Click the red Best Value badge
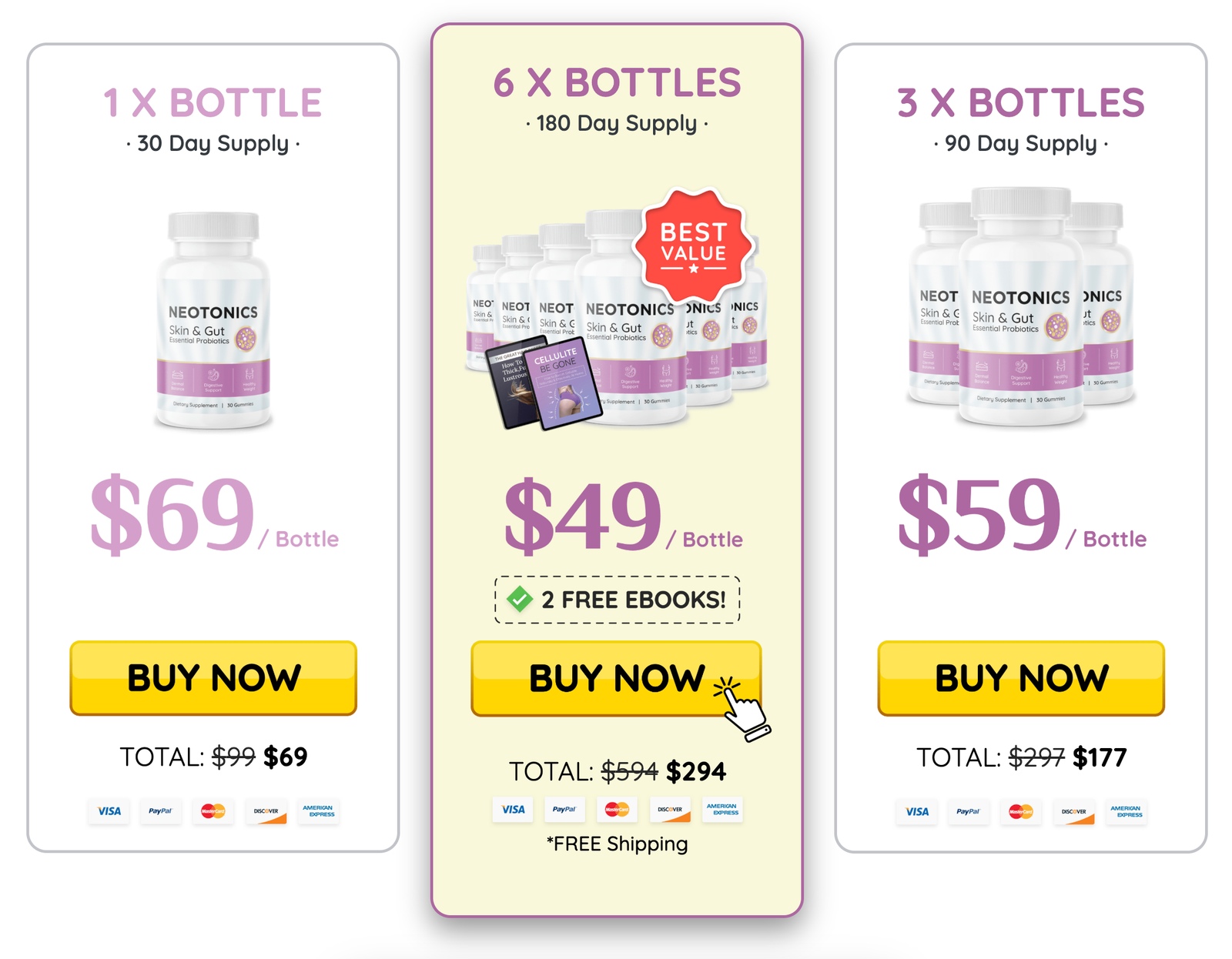 (693, 246)
